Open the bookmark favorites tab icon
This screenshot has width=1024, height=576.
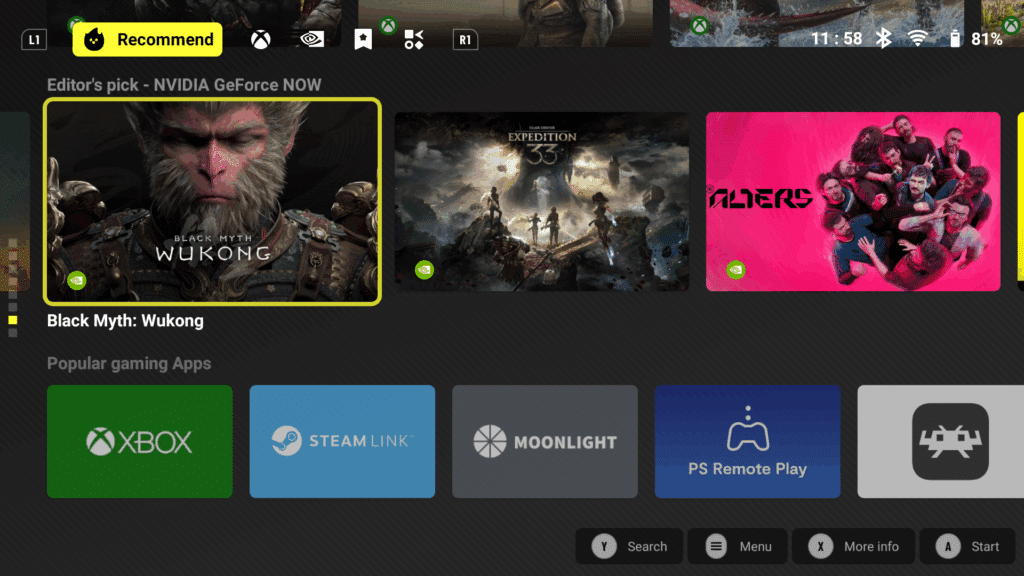[x=363, y=39]
